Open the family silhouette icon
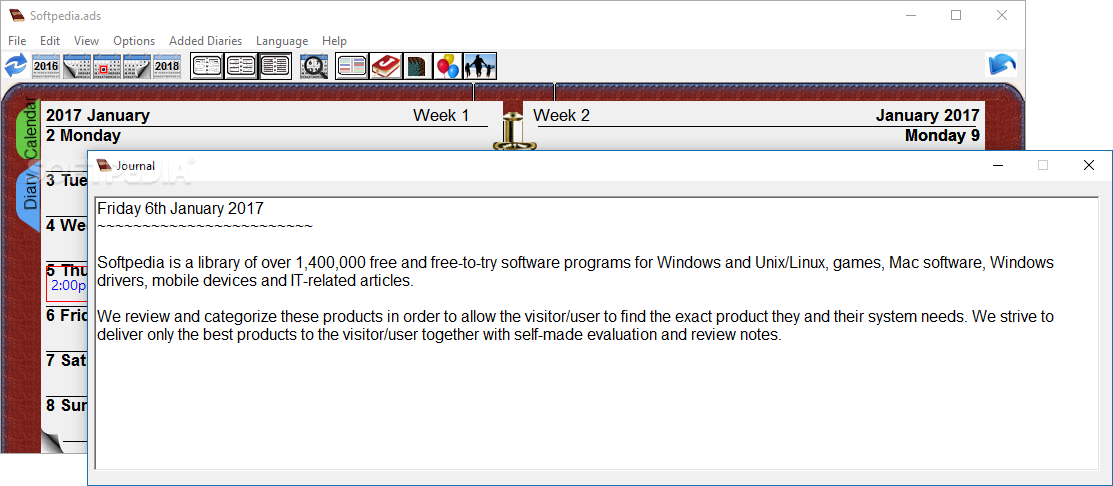This screenshot has height=486, width=1113. (x=480, y=66)
